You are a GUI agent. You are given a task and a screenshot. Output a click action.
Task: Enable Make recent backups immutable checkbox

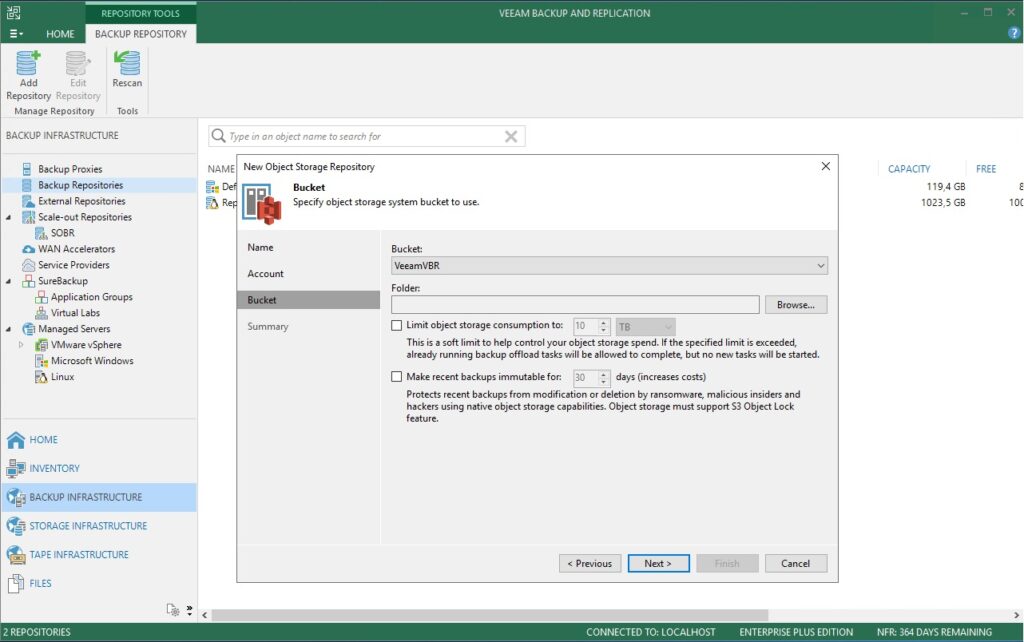(x=396, y=377)
